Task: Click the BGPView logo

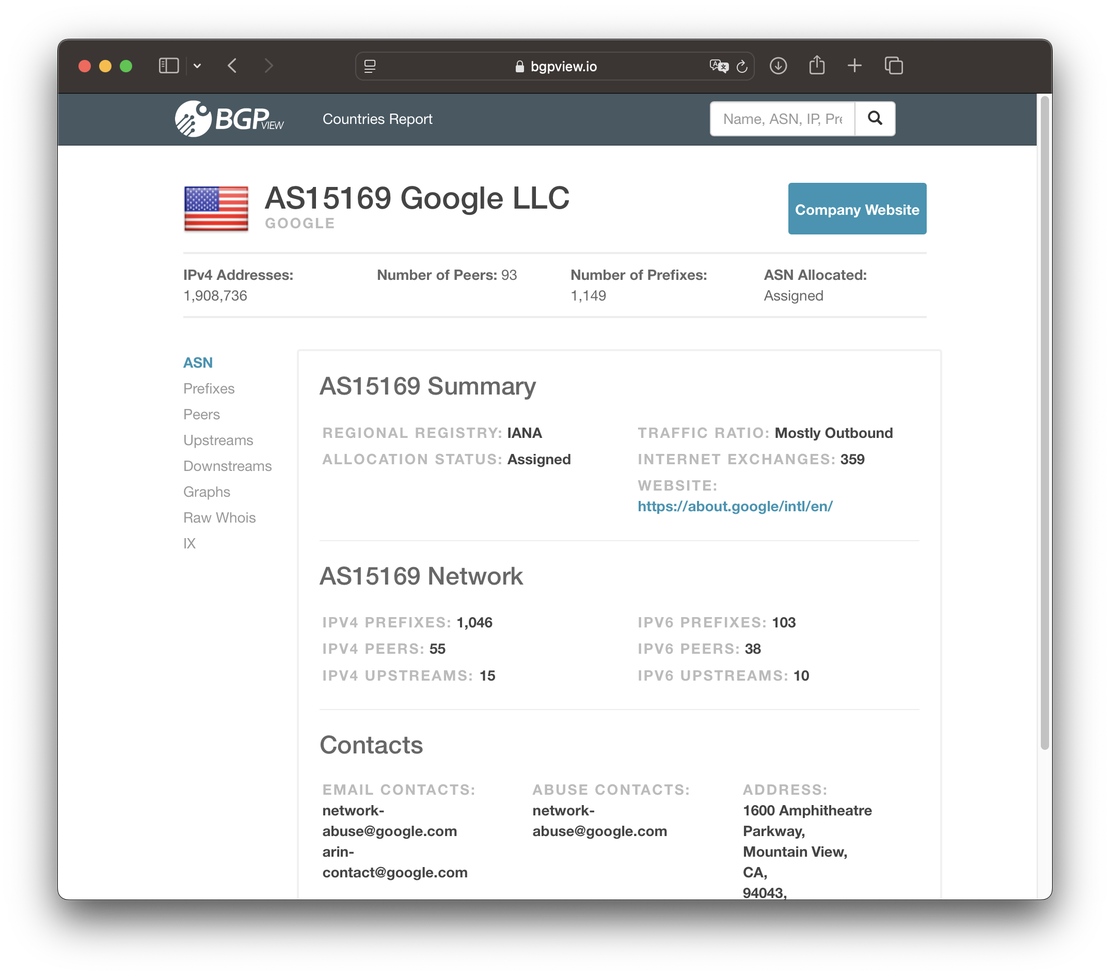Action: pyautogui.click(x=229, y=119)
